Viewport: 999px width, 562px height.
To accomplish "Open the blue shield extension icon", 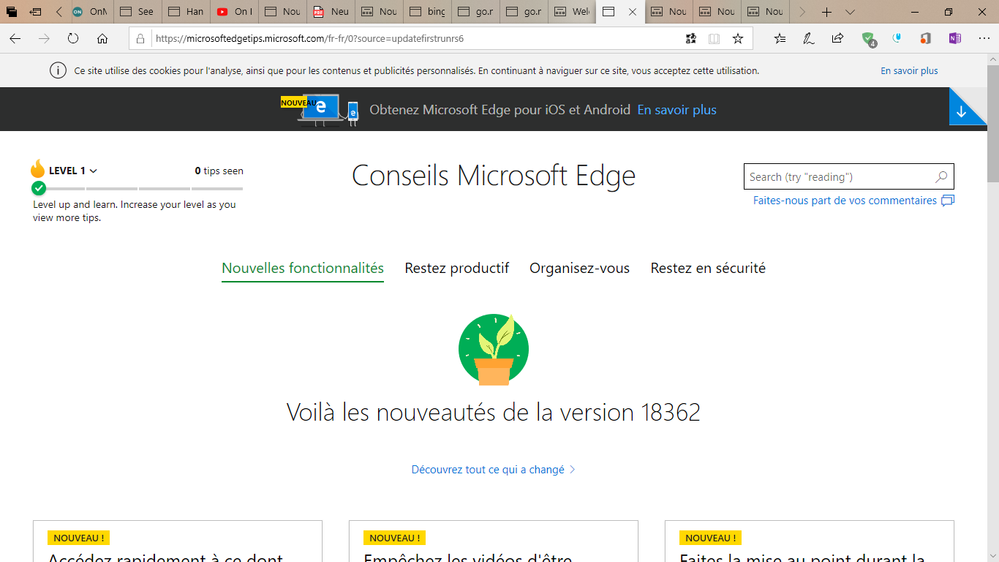I will [x=897, y=38].
